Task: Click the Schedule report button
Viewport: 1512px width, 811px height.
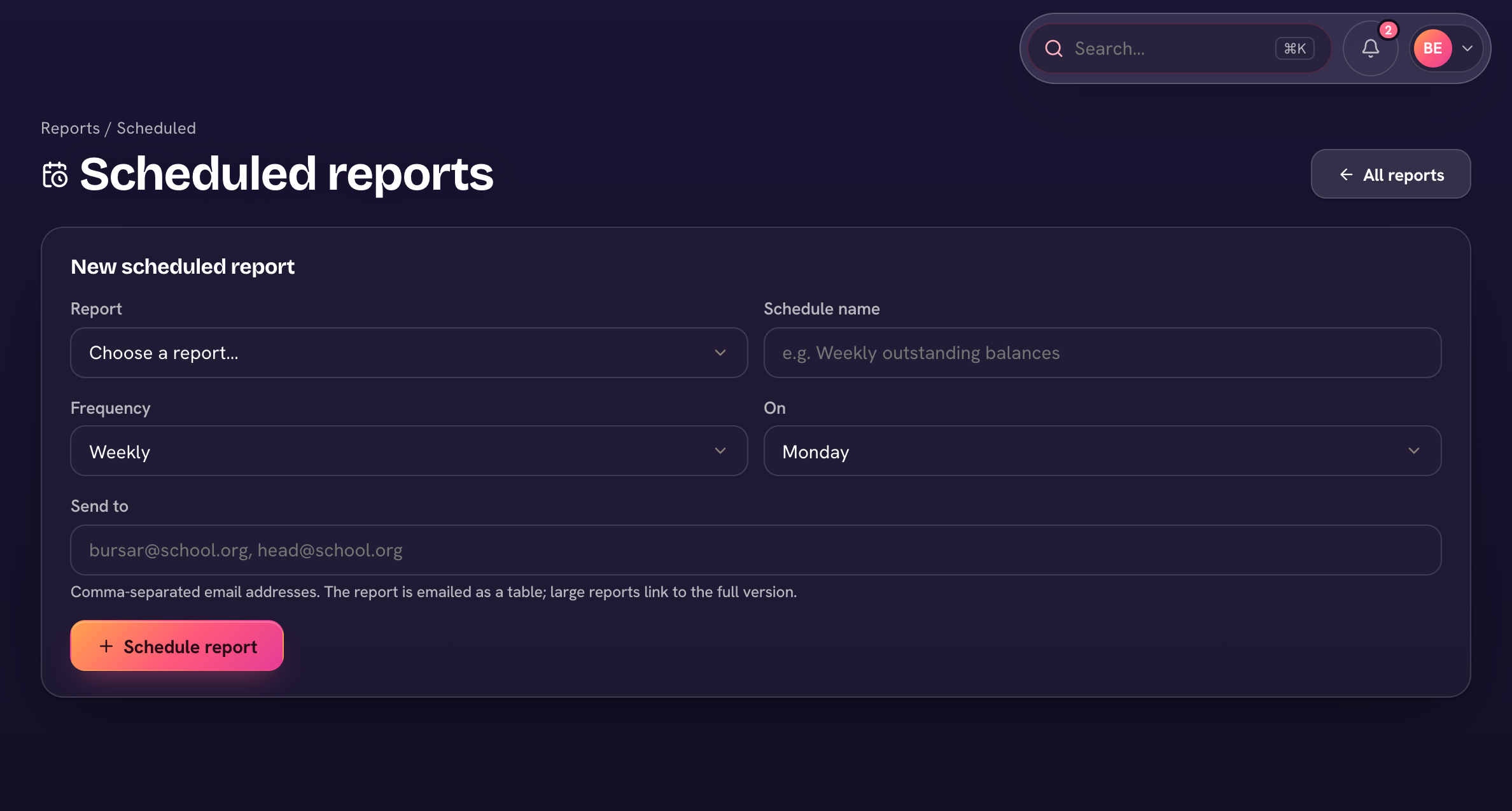Action: pyautogui.click(x=177, y=645)
